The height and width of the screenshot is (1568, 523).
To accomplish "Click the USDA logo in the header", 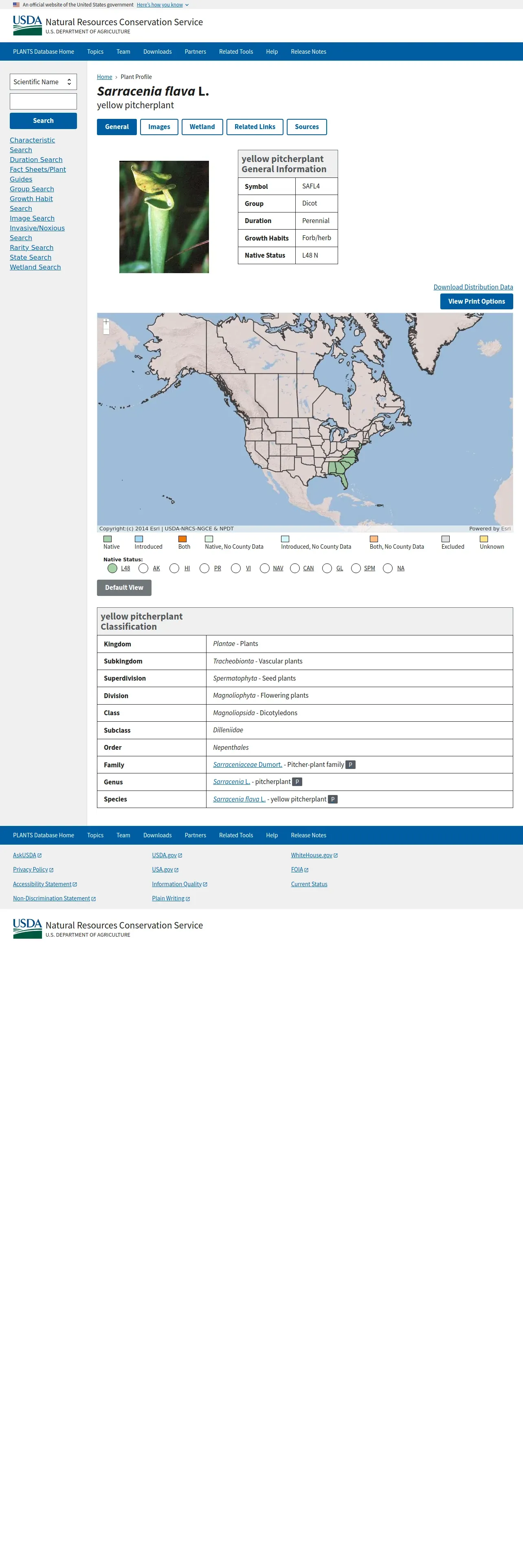I will point(27,25).
